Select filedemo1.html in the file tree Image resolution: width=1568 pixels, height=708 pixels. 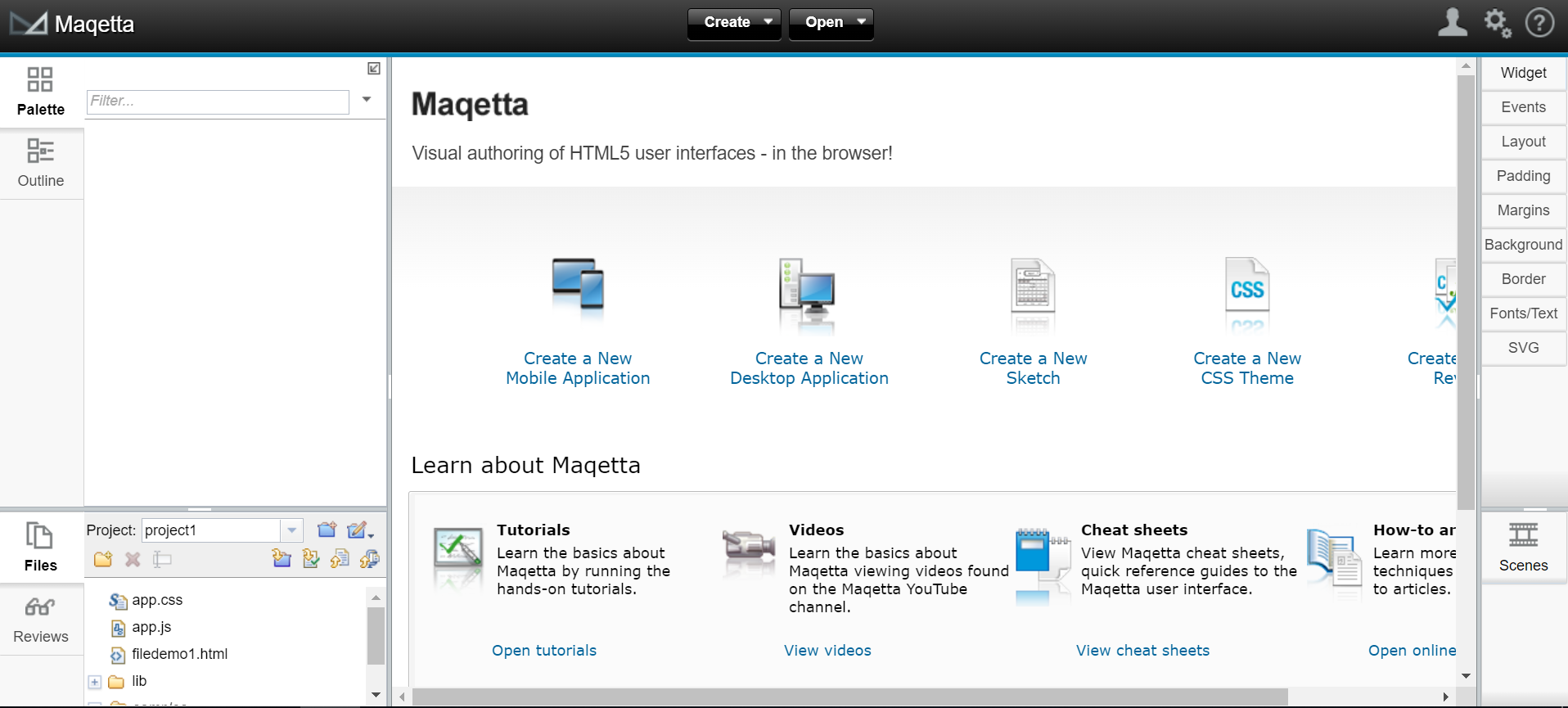tap(180, 654)
